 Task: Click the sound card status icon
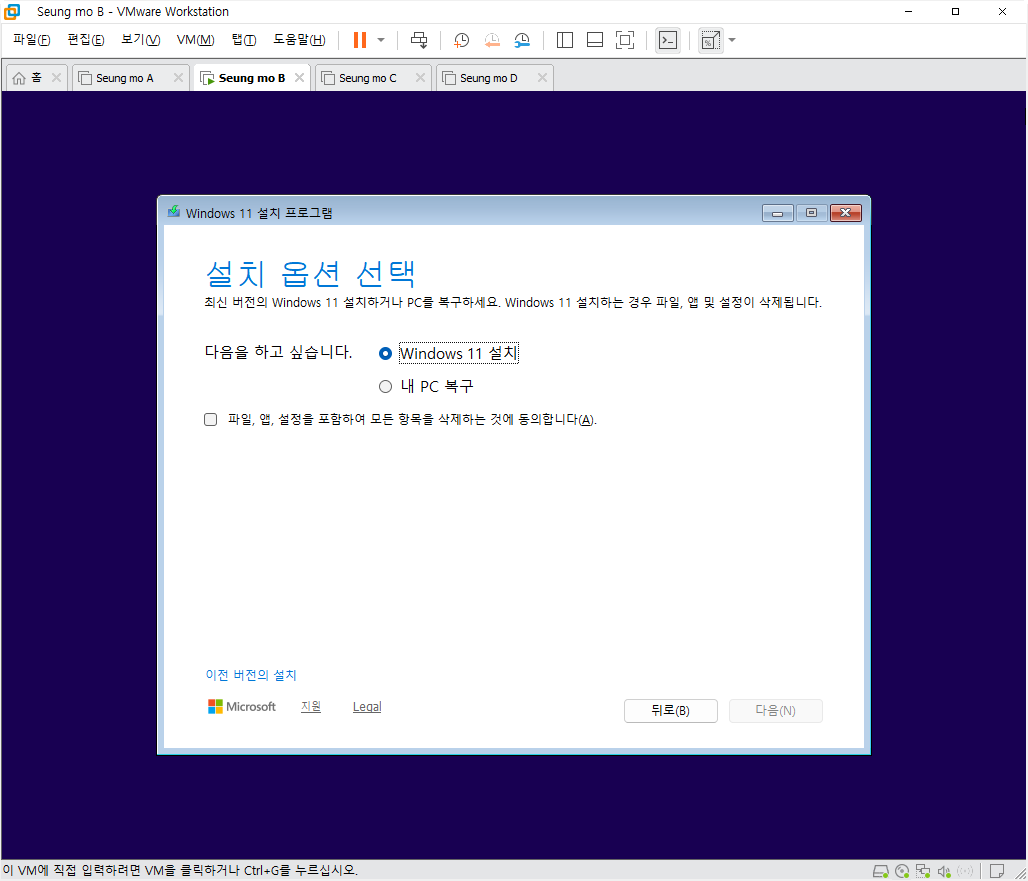click(x=944, y=871)
